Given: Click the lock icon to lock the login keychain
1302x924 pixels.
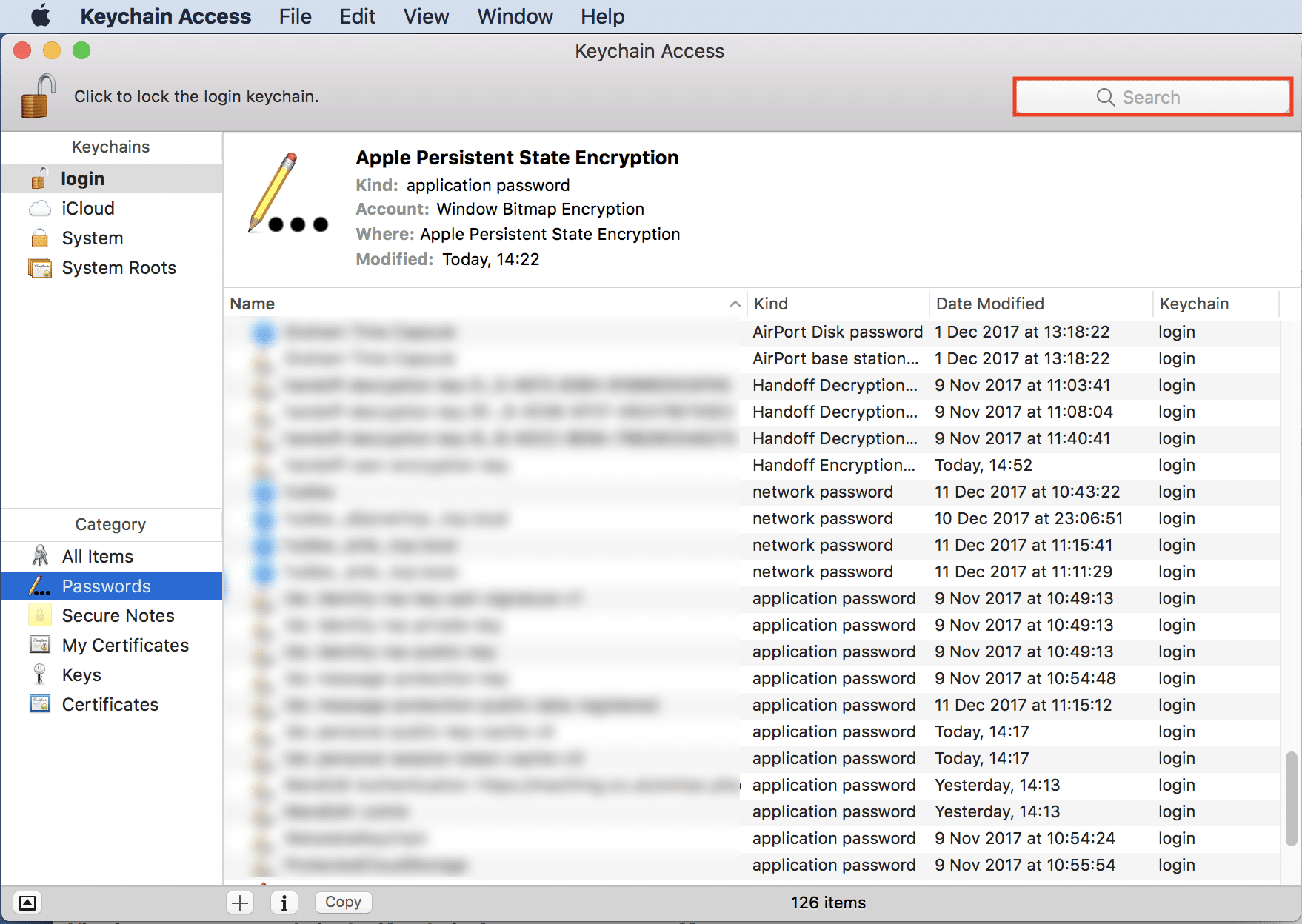Looking at the screenshot, I should click(39, 96).
